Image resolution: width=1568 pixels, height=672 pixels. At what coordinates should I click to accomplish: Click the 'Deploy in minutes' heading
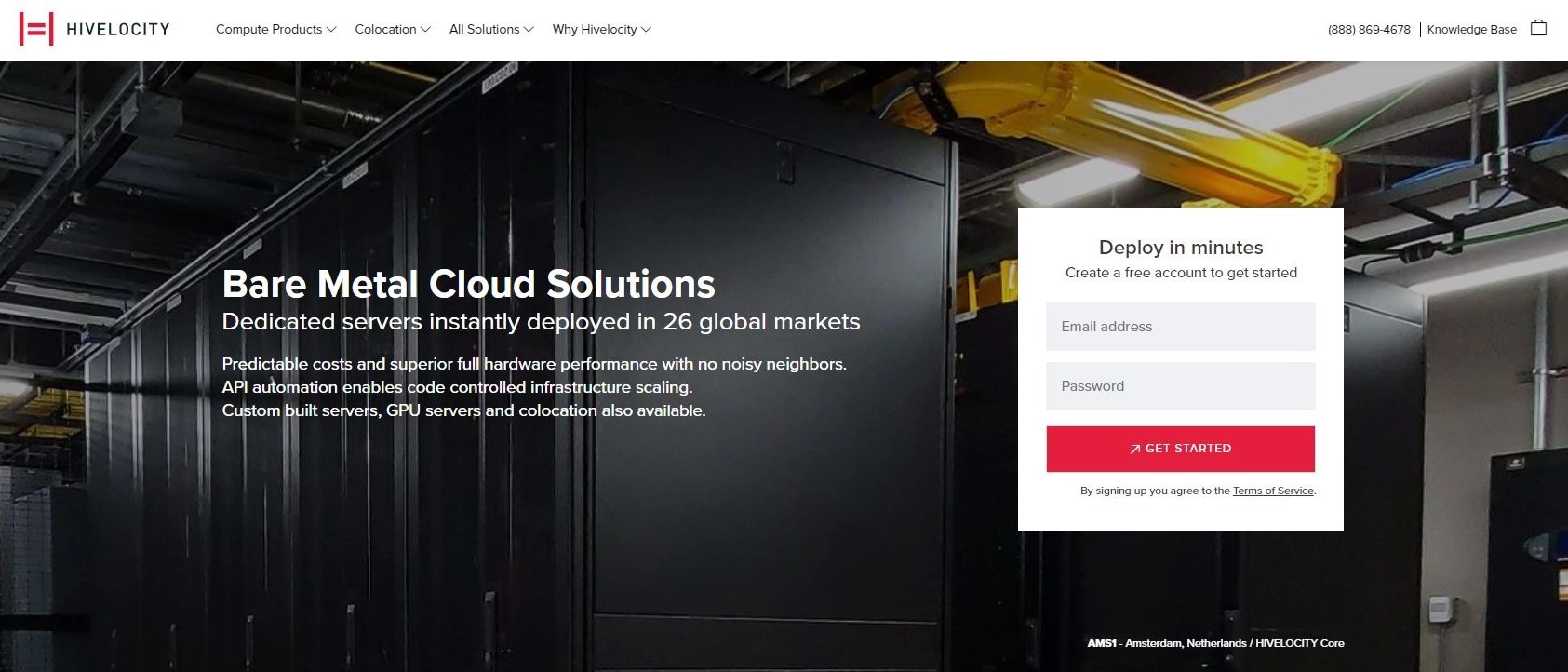1181,248
